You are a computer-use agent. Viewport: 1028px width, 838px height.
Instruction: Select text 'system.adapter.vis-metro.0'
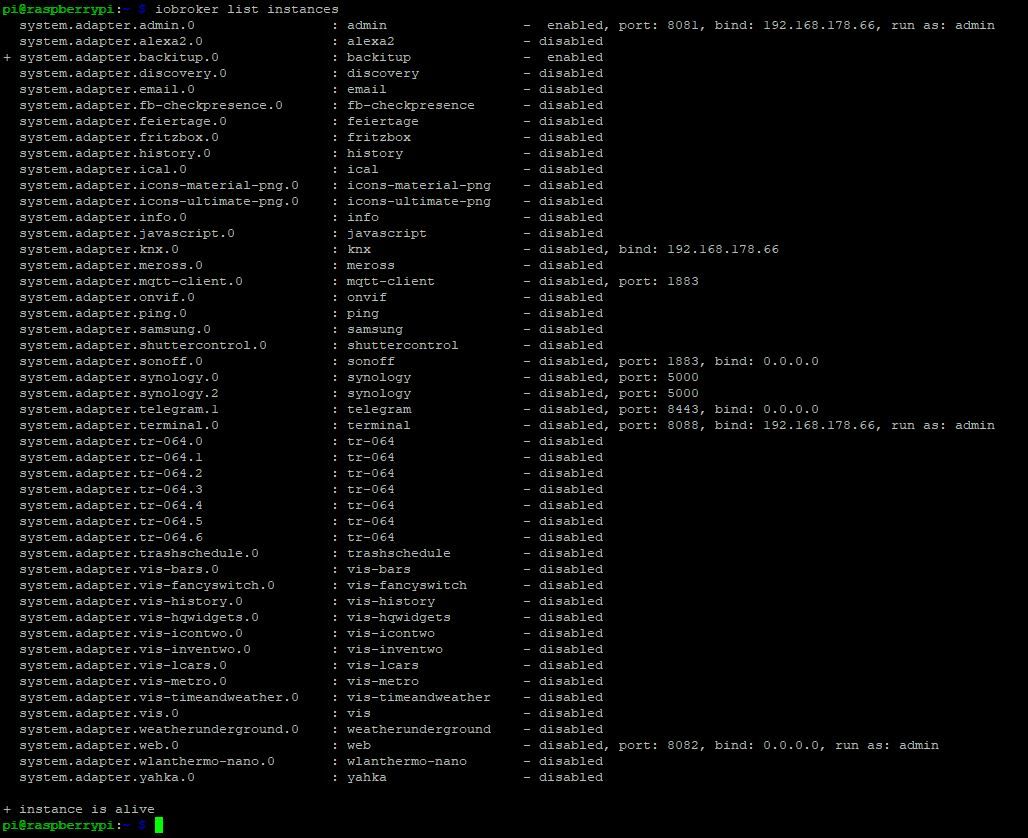click(x=123, y=681)
